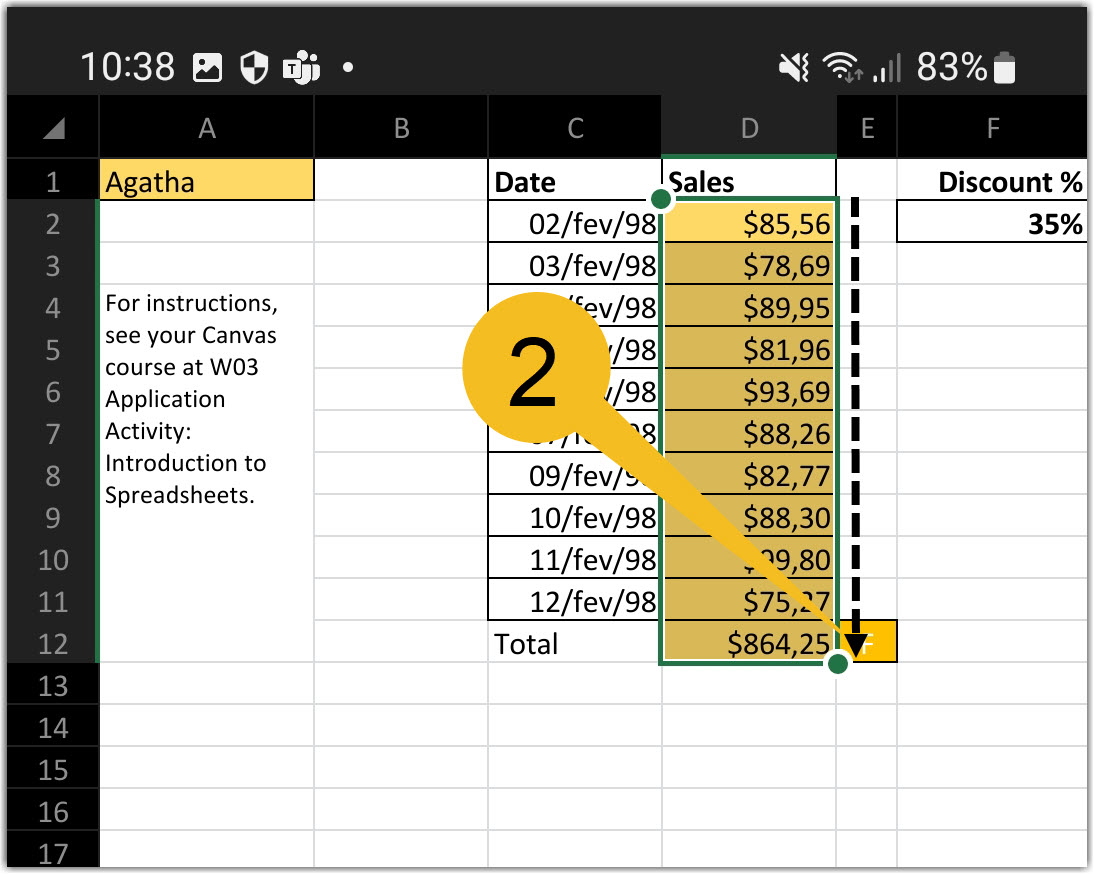Viewport: 1094px width, 874px height.
Task: Select the instructions text in column A
Action: [191, 399]
